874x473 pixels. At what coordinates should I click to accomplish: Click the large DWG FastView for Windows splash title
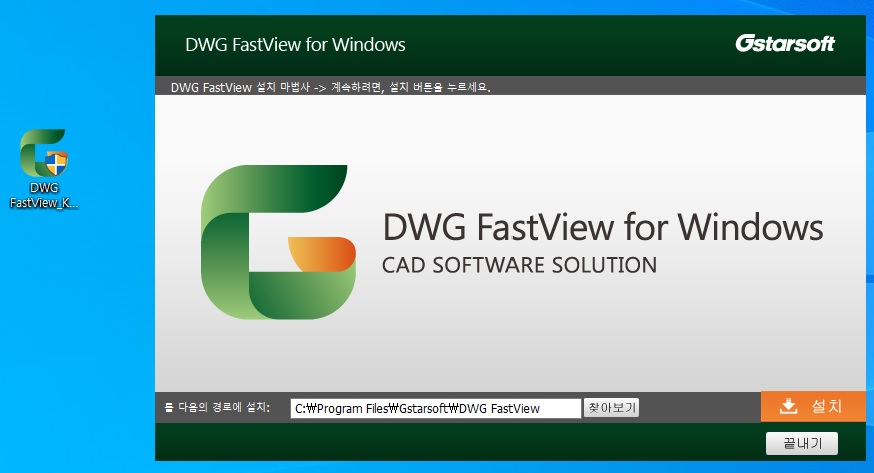click(x=603, y=227)
